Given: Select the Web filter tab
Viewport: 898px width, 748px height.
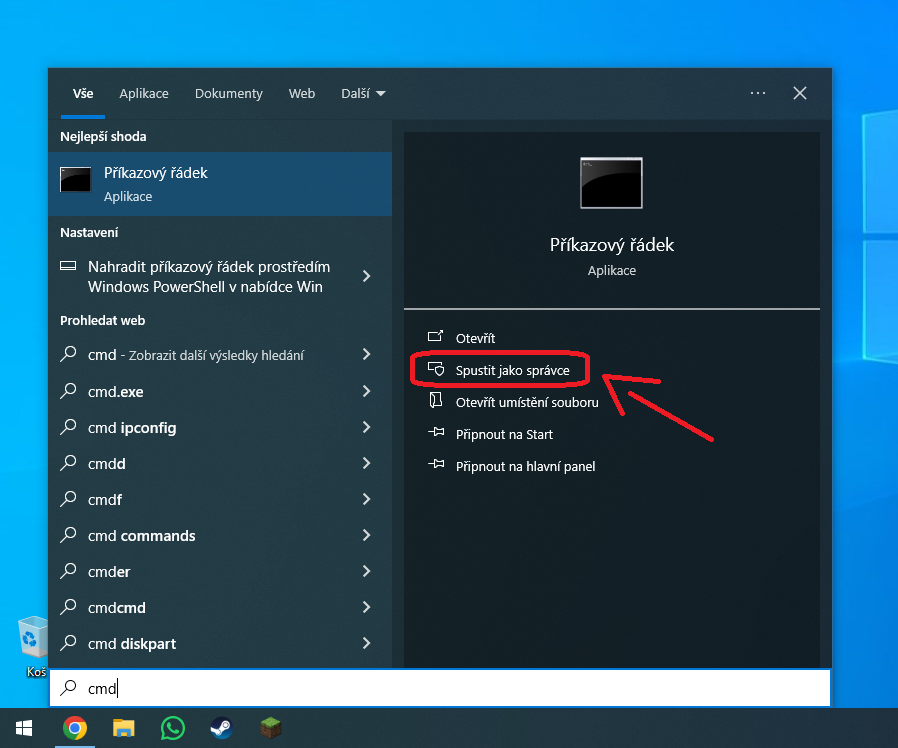Looking at the screenshot, I should [x=302, y=93].
